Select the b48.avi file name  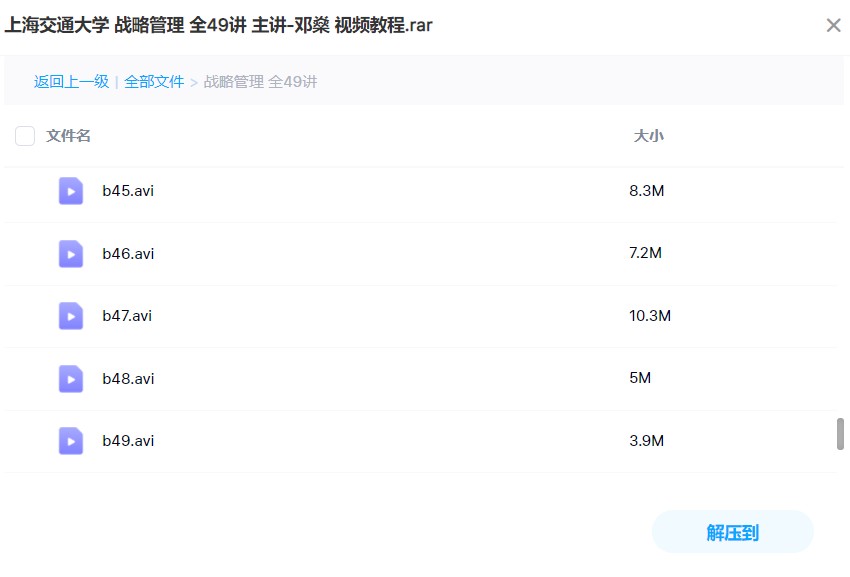(x=128, y=379)
